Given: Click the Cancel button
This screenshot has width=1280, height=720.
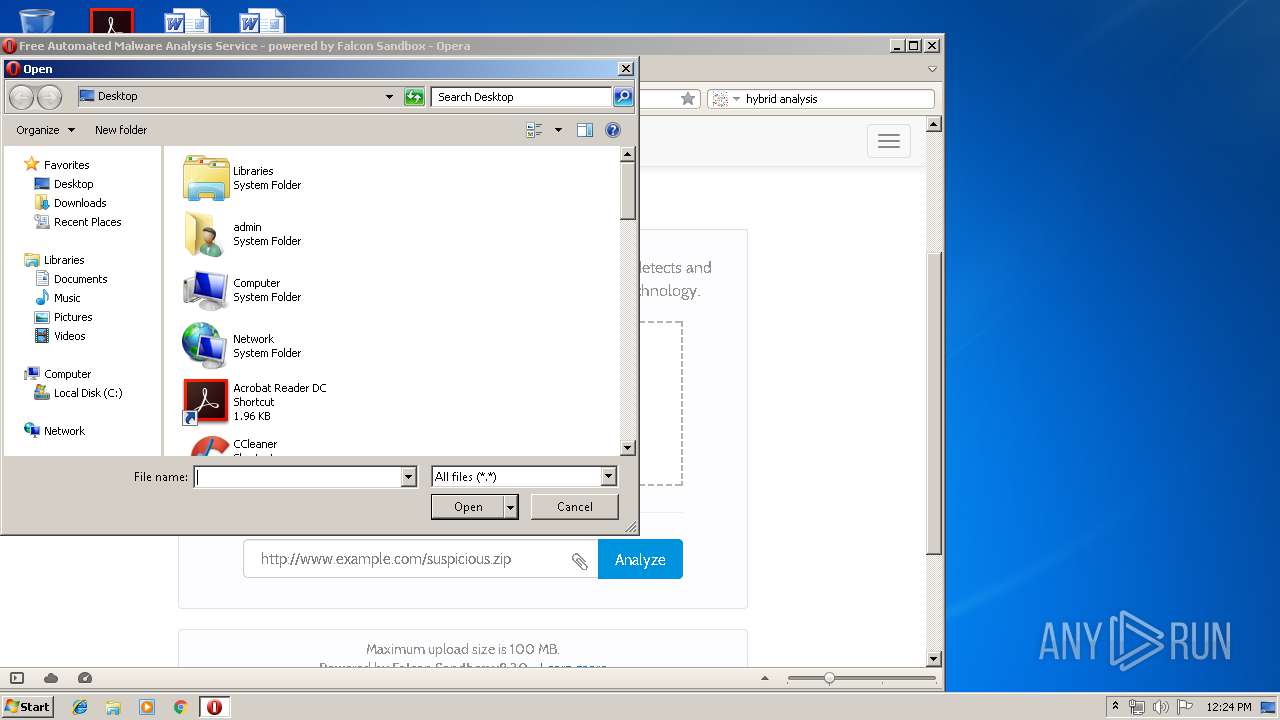Looking at the screenshot, I should [x=575, y=507].
